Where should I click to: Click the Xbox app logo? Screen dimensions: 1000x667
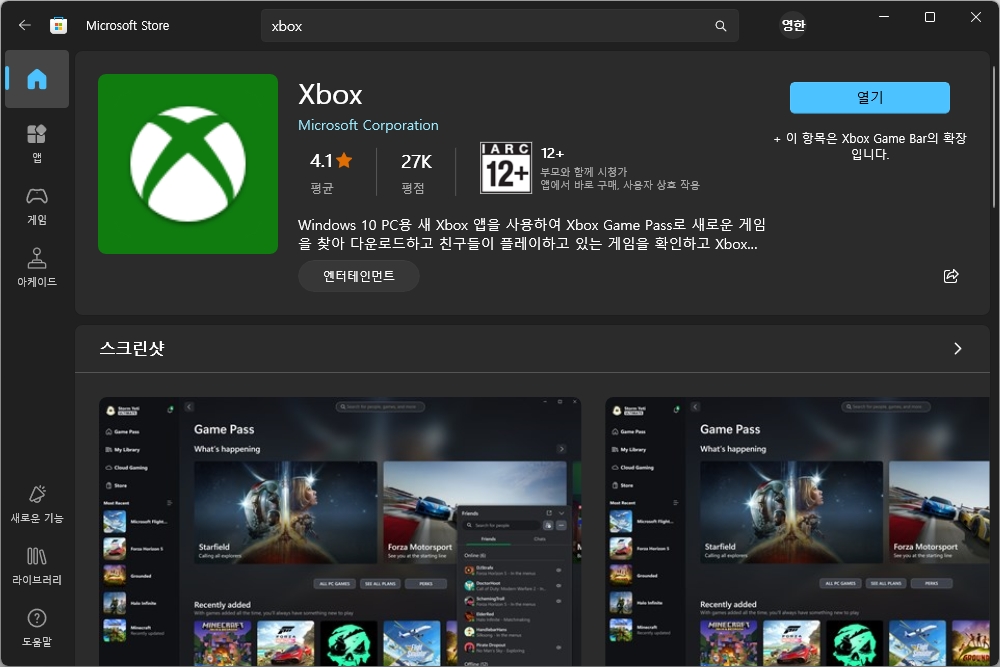188,164
